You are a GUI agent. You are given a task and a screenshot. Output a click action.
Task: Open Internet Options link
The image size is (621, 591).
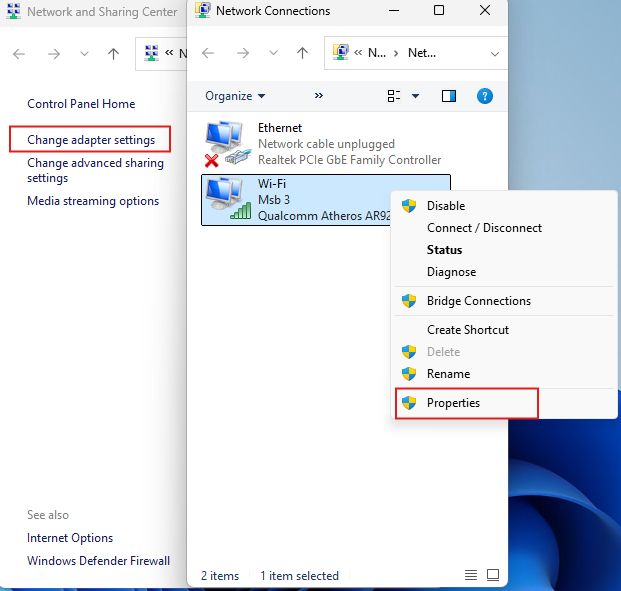(x=70, y=538)
